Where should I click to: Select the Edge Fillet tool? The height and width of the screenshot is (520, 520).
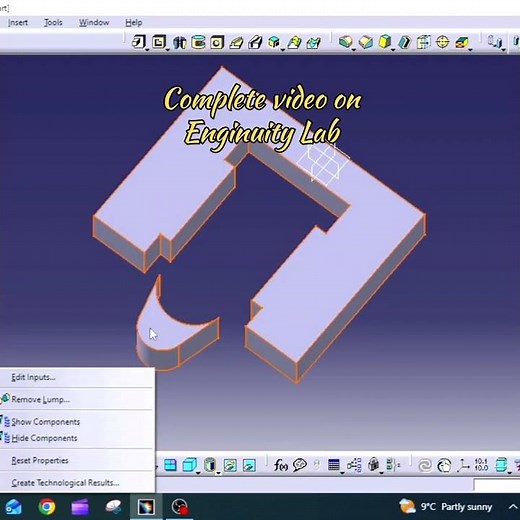pyautogui.click(x=345, y=42)
